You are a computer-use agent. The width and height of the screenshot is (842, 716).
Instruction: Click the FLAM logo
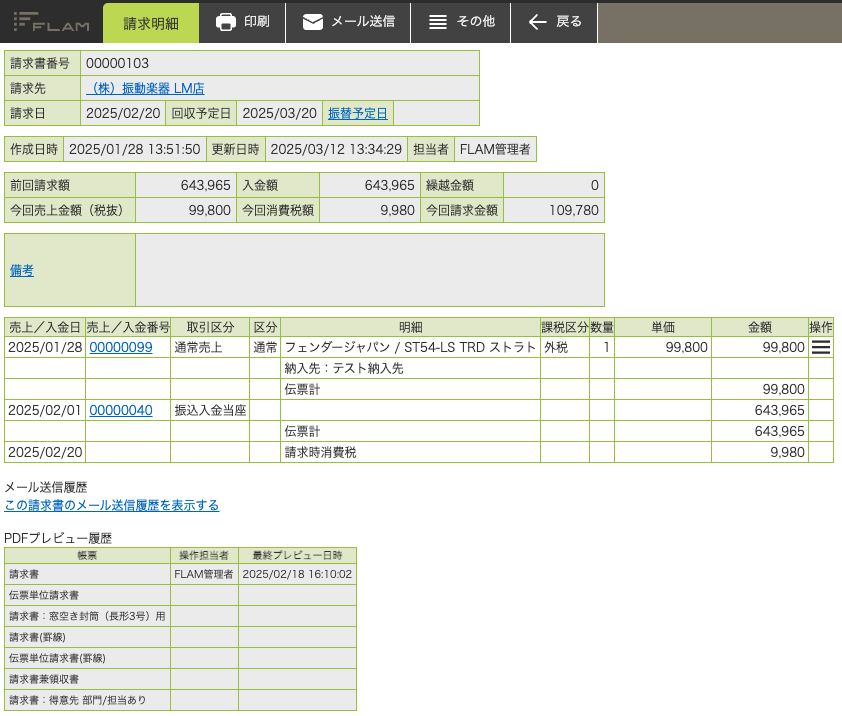[51, 22]
